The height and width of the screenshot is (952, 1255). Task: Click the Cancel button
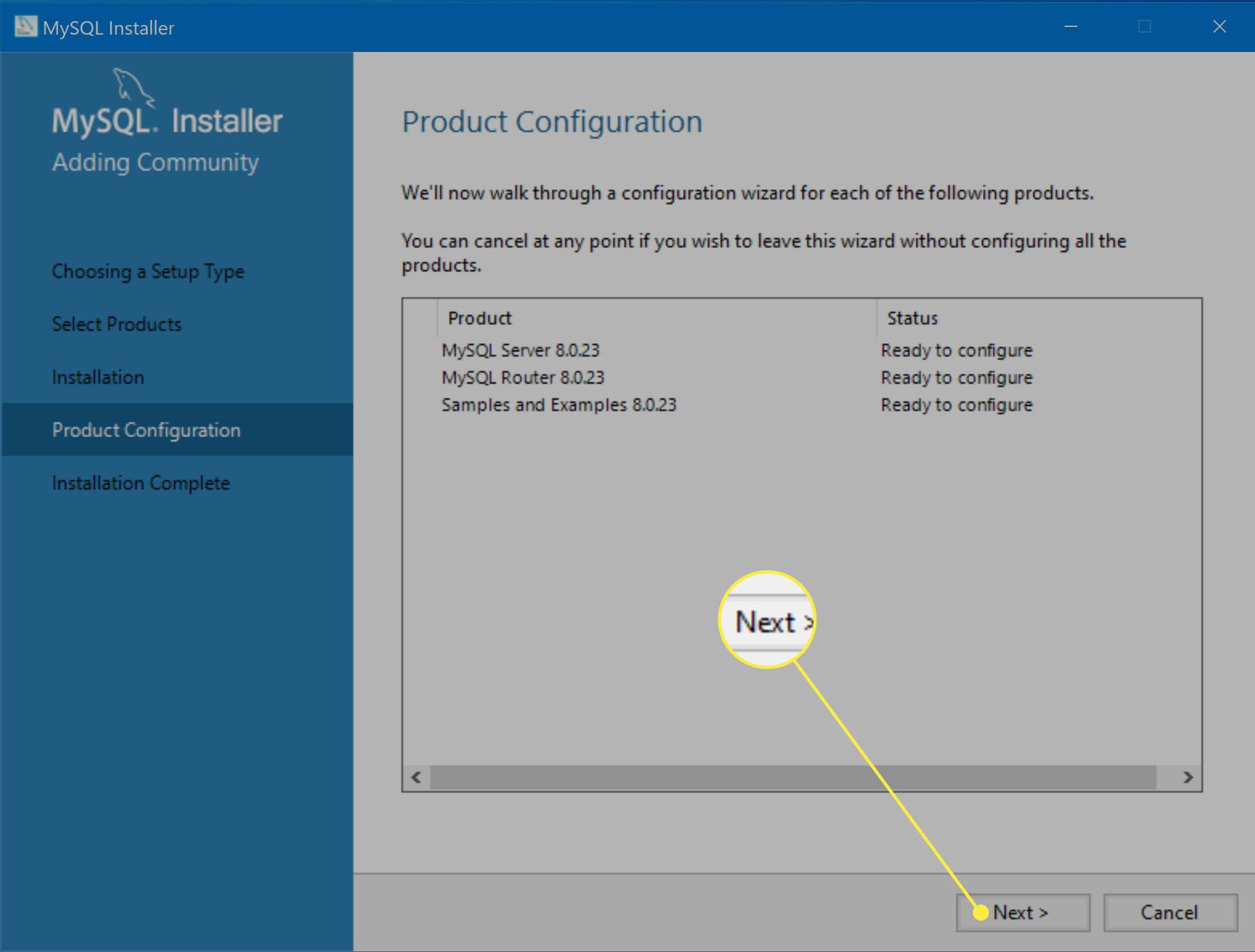point(1170,912)
